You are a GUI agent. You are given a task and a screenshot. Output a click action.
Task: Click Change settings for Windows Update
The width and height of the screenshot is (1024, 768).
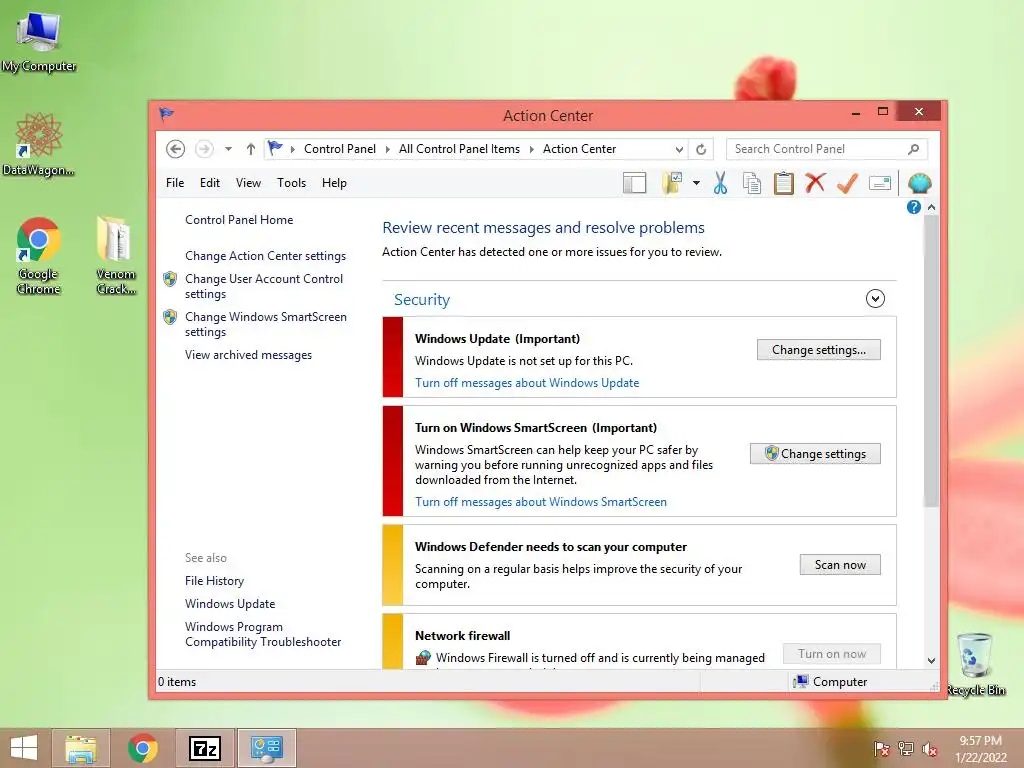[x=819, y=349]
